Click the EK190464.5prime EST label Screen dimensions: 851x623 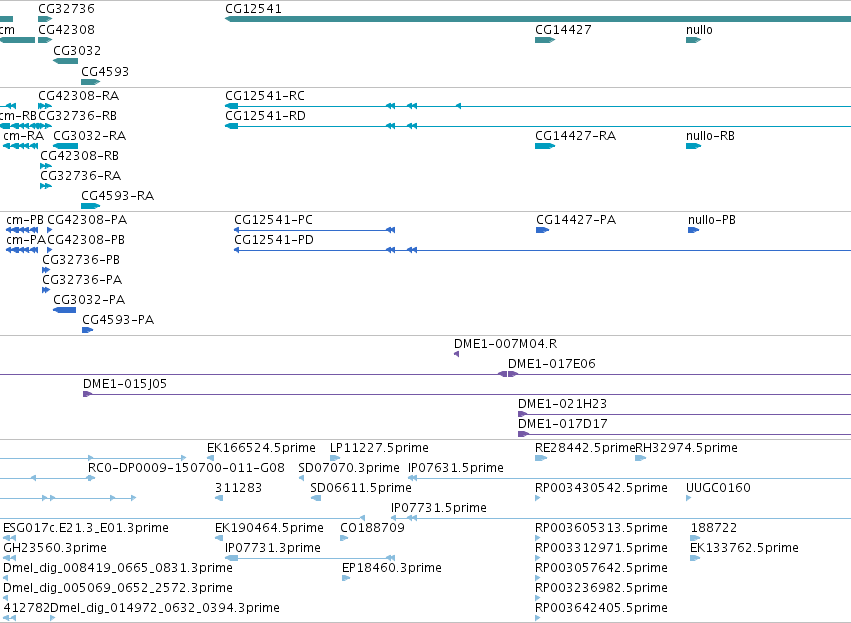click(269, 528)
